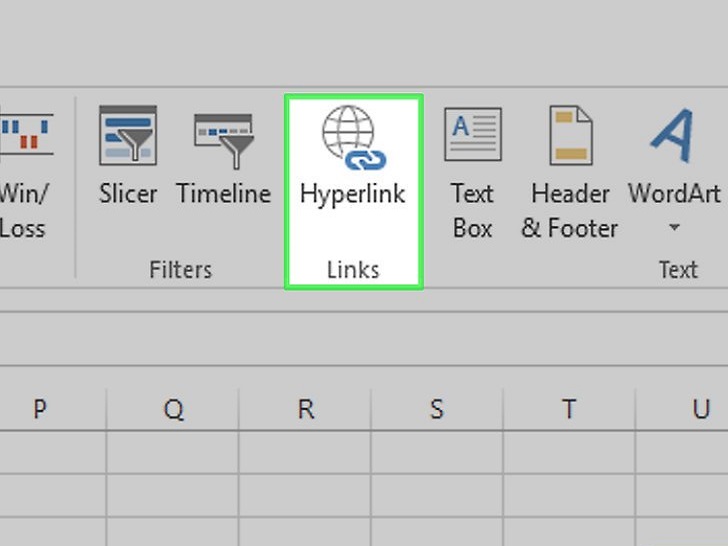Screen dimensions: 728x546
Task: Select the entire R column
Action: [x=305, y=409]
